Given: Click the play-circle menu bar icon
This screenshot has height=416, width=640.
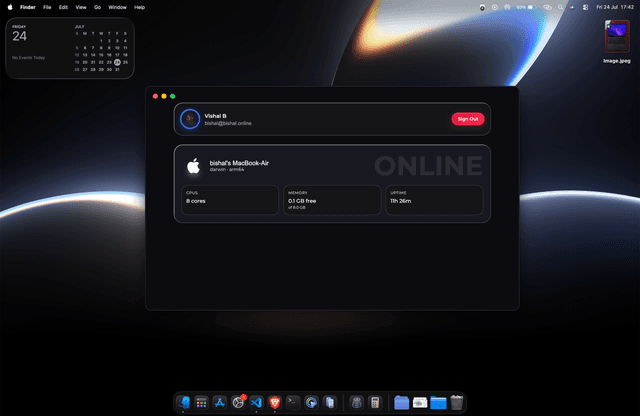Looking at the screenshot, I should (495, 7).
